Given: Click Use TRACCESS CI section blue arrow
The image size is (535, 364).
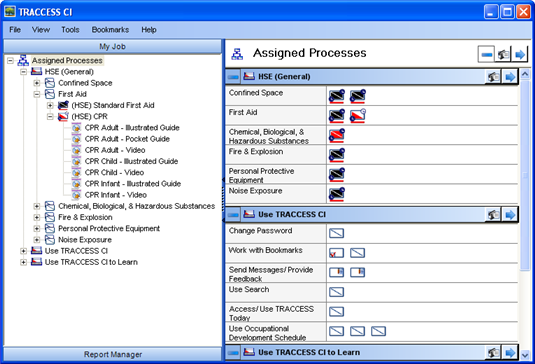Looking at the screenshot, I should (x=510, y=215).
